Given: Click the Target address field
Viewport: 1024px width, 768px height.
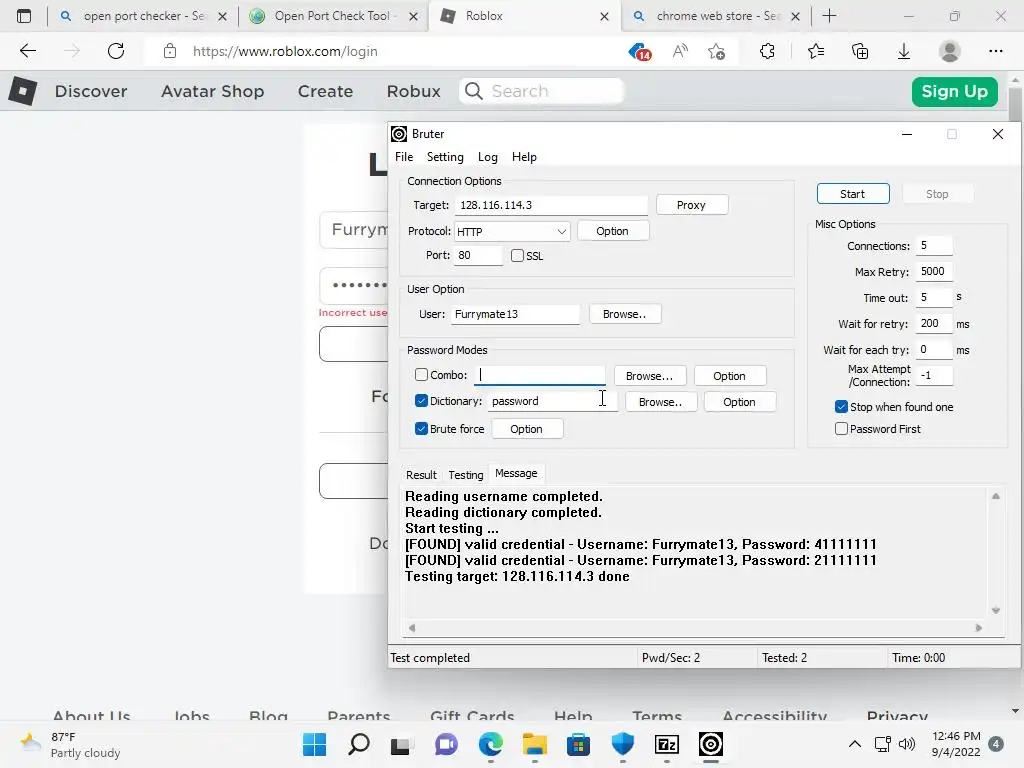Looking at the screenshot, I should pyautogui.click(x=551, y=205).
